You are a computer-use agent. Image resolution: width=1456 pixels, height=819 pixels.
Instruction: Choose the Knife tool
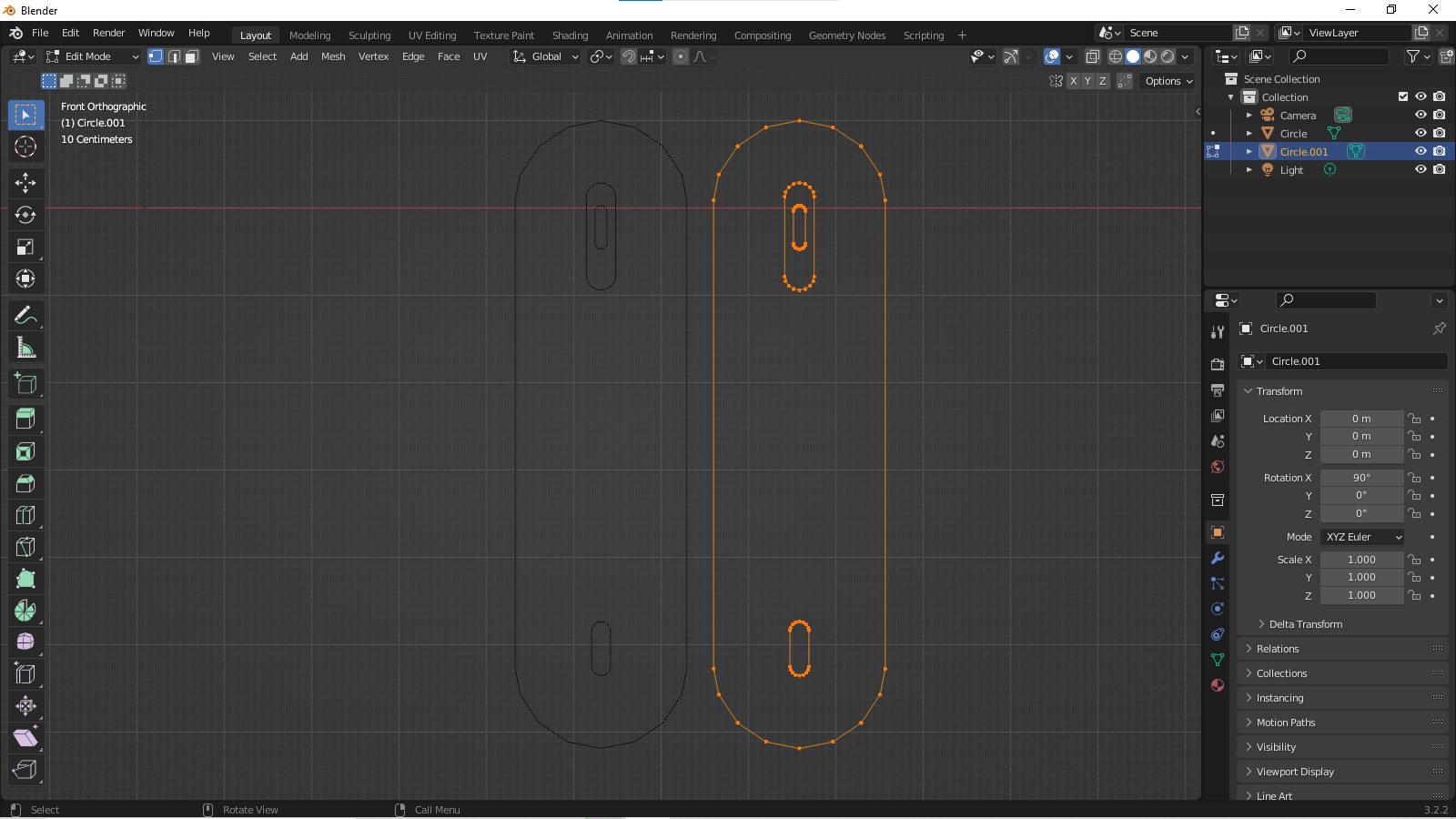click(25, 547)
